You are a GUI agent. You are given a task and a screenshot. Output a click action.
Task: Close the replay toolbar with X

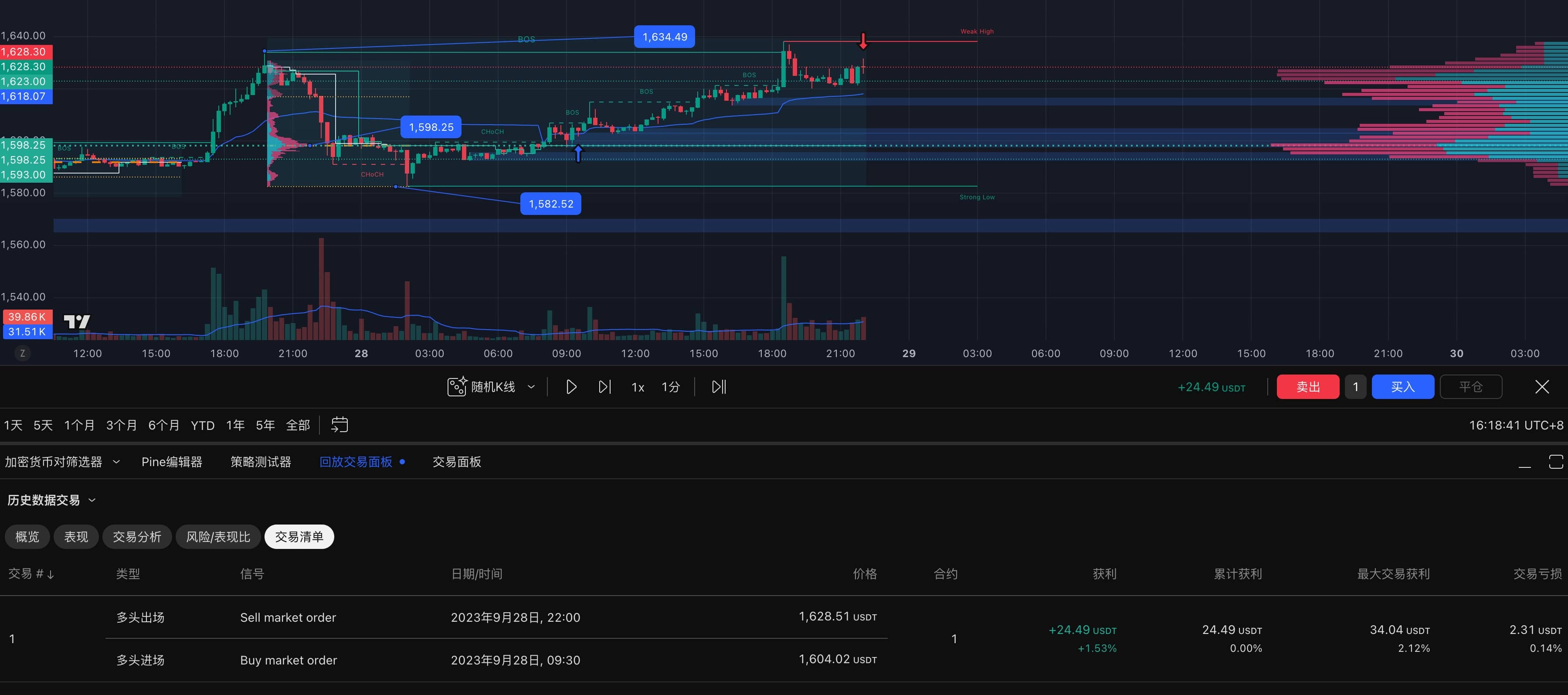click(x=1542, y=387)
